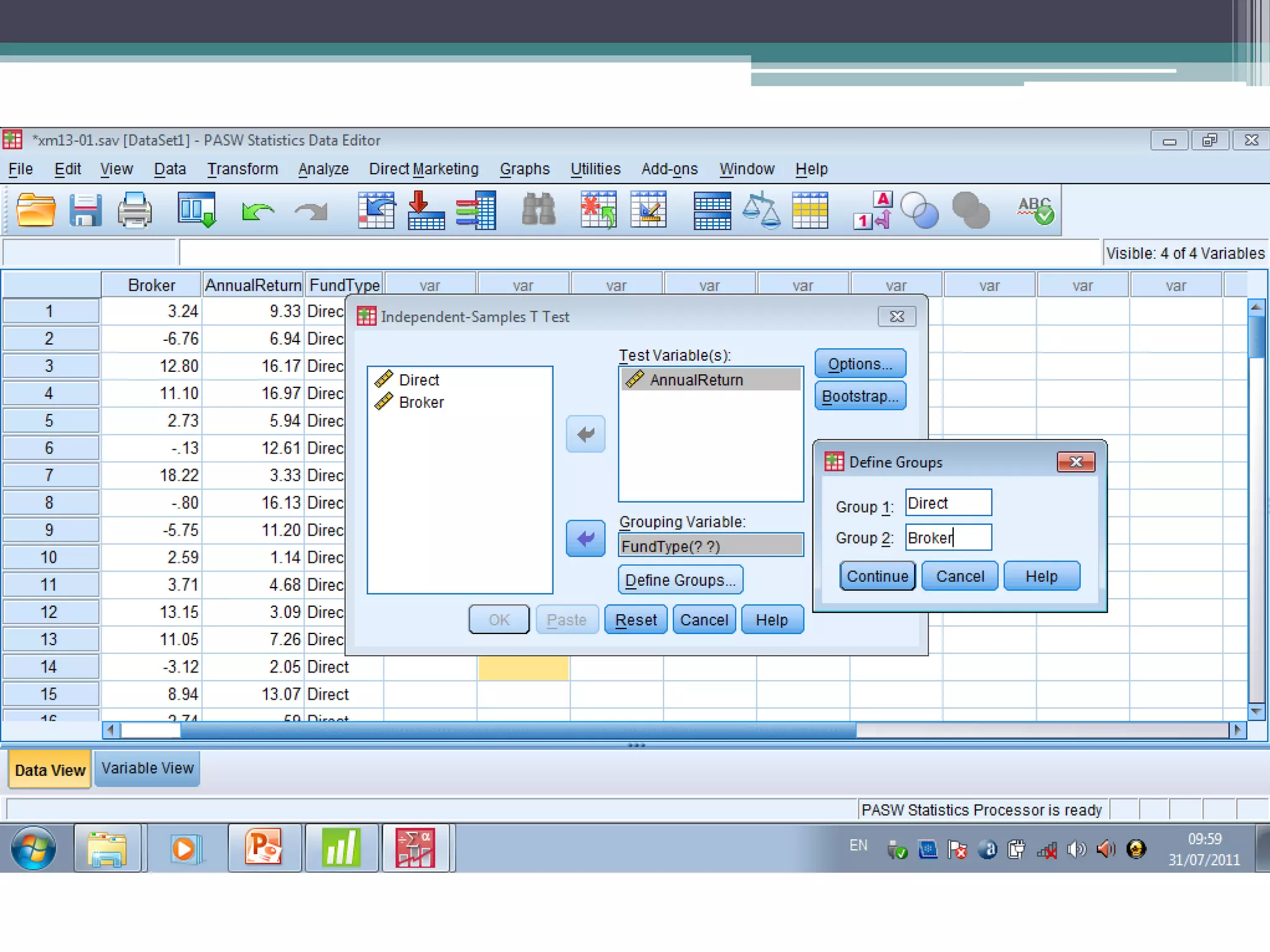Click the green bar chart taskbar icon
1270x952 pixels.
pyautogui.click(x=341, y=847)
